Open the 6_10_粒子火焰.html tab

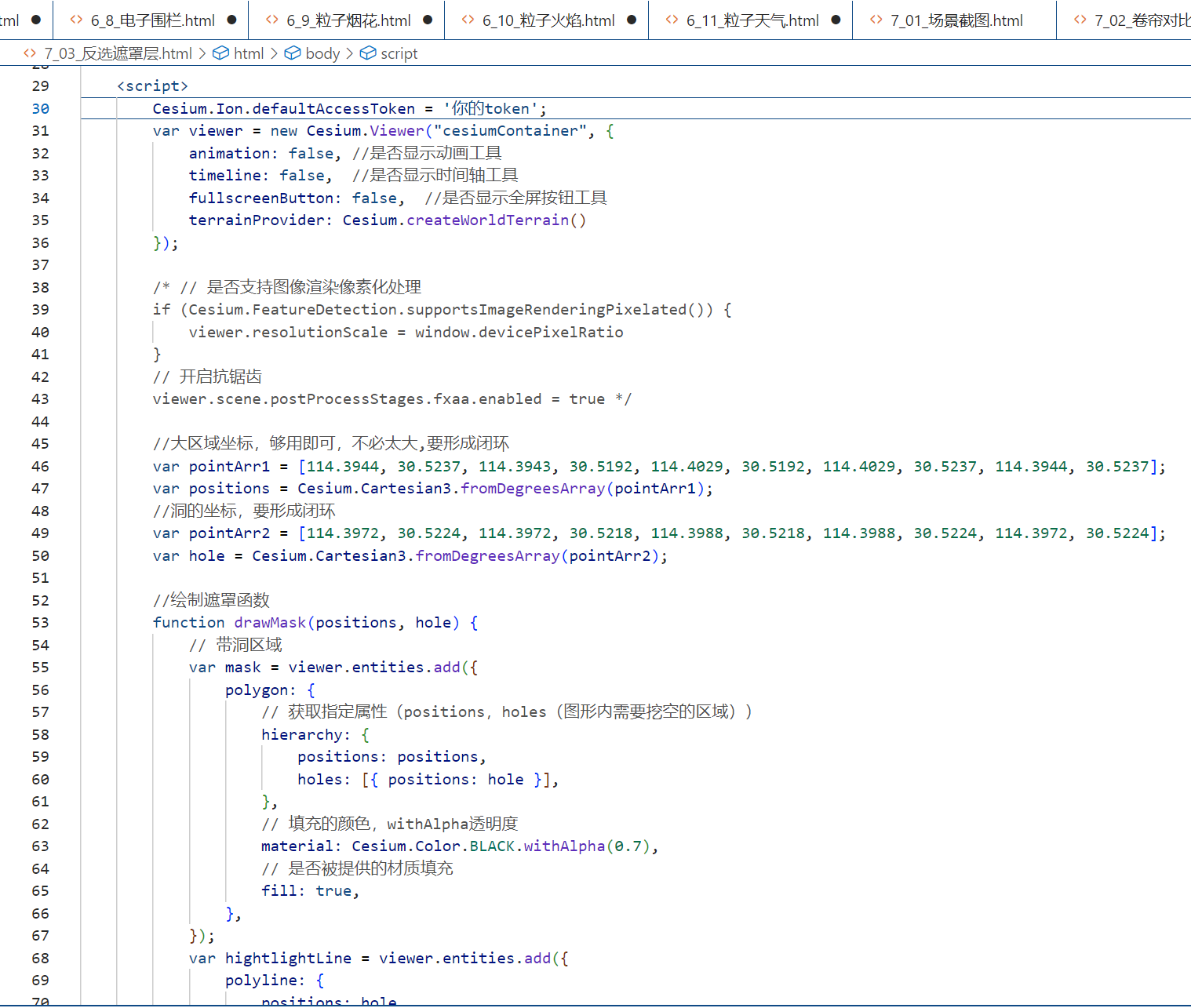pyautogui.click(x=547, y=20)
